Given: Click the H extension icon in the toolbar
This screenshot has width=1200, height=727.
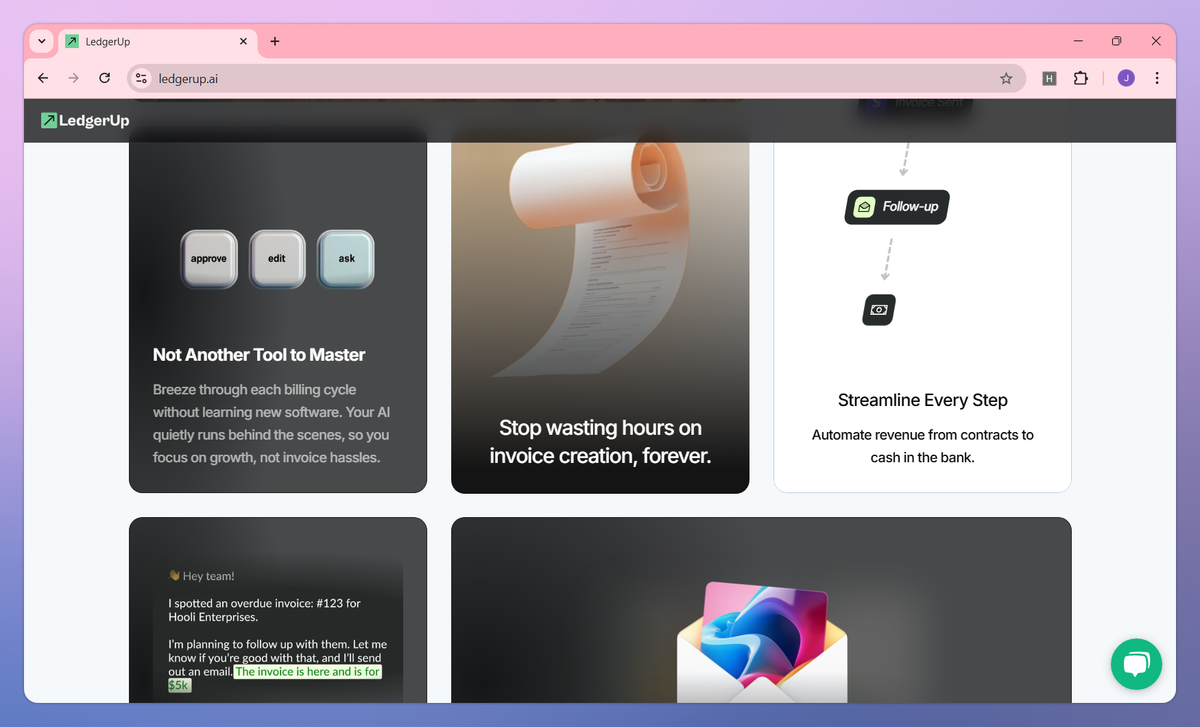Looking at the screenshot, I should pyautogui.click(x=1049, y=78).
